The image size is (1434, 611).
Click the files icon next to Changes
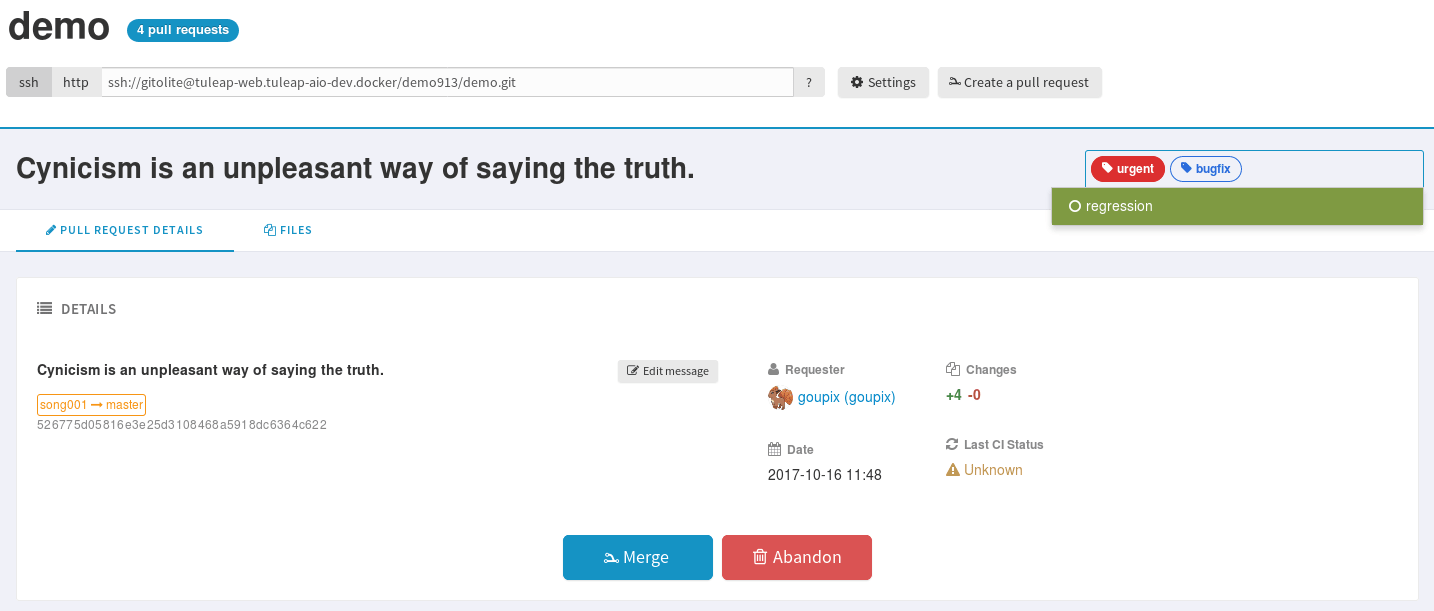point(951,369)
